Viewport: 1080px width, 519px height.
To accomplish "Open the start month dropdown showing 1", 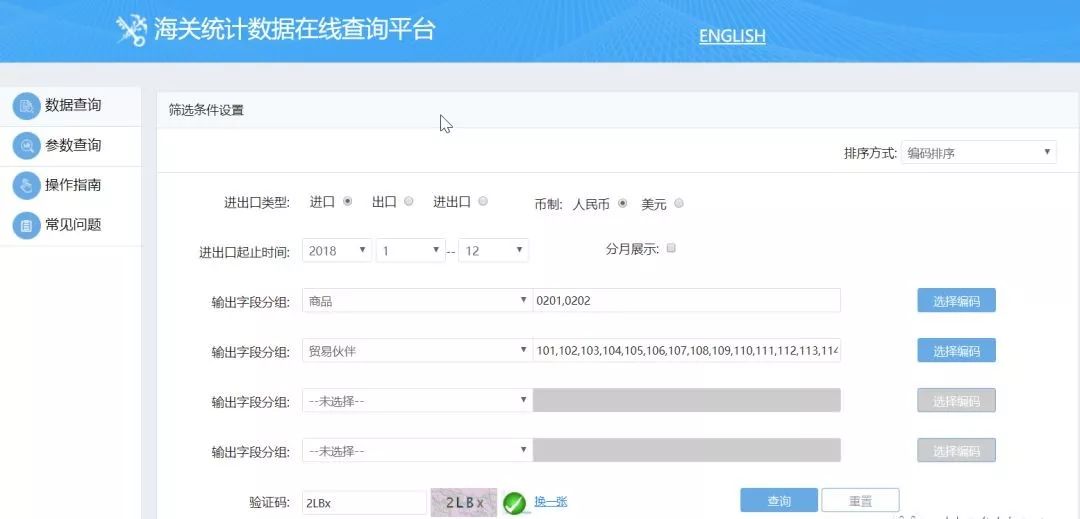I will pos(411,251).
